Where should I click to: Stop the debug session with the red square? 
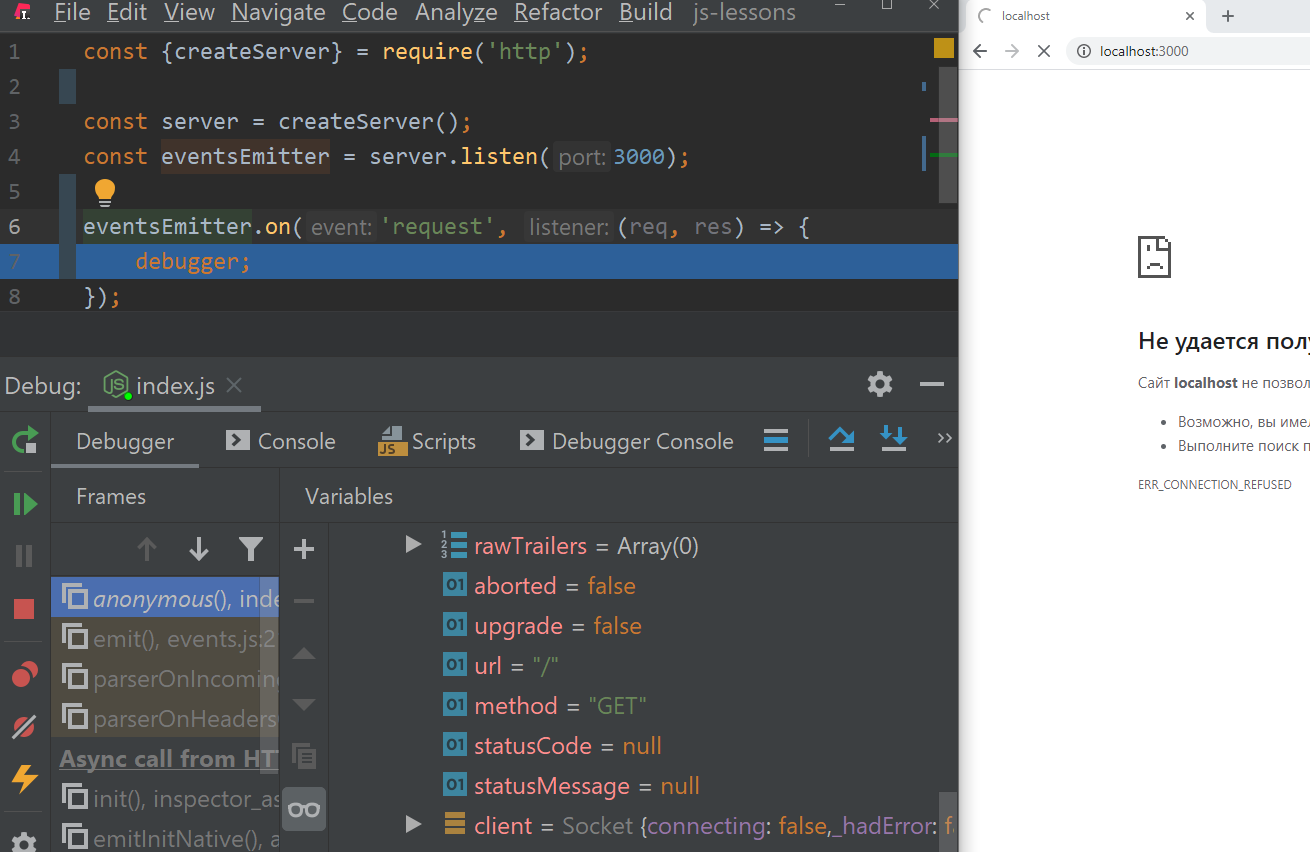coord(24,609)
